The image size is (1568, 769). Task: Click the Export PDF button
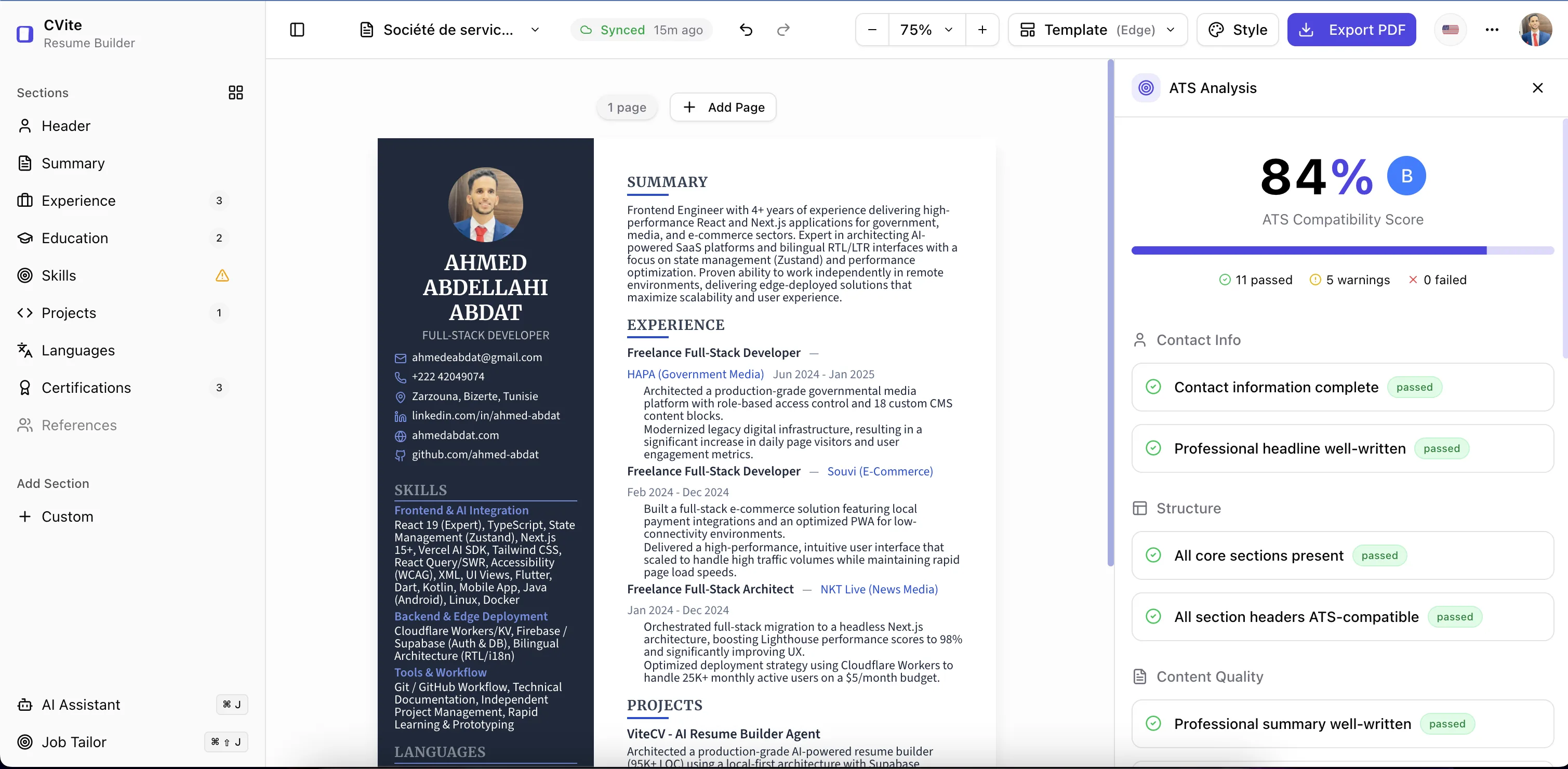click(1351, 29)
